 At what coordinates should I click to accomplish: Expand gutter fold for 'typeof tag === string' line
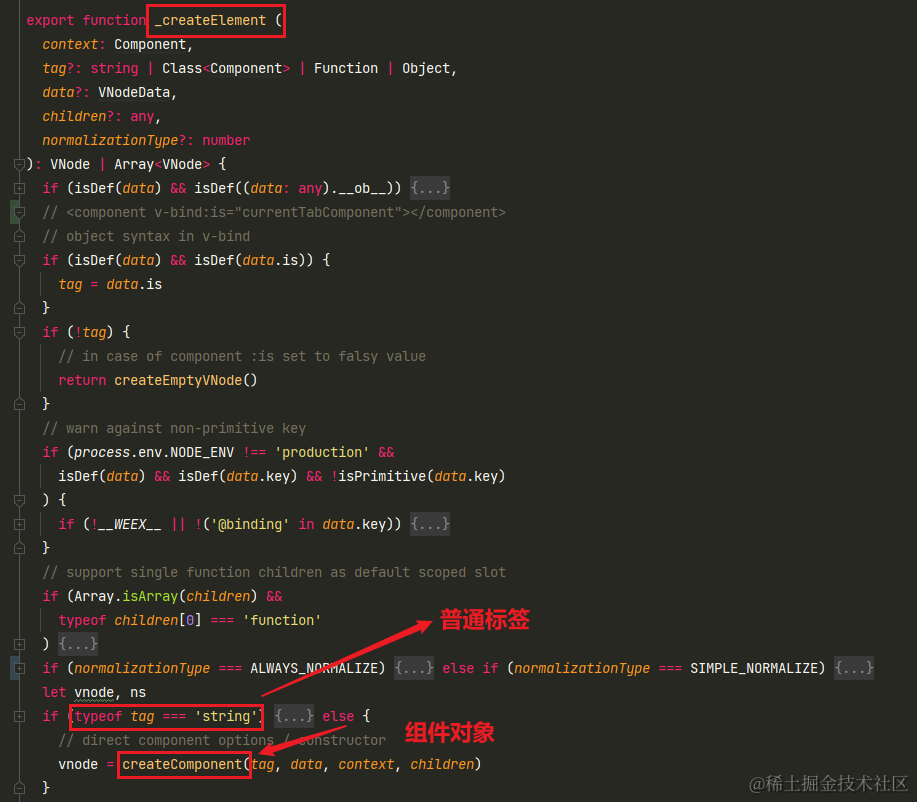[19, 716]
